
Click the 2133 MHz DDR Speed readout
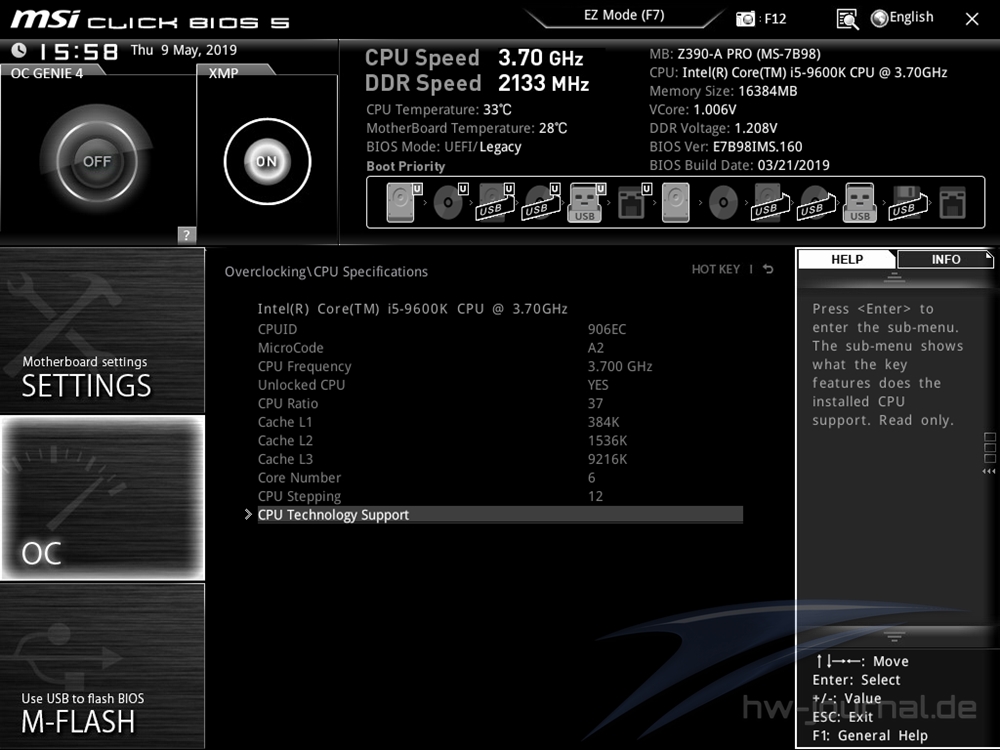coord(543,84)
